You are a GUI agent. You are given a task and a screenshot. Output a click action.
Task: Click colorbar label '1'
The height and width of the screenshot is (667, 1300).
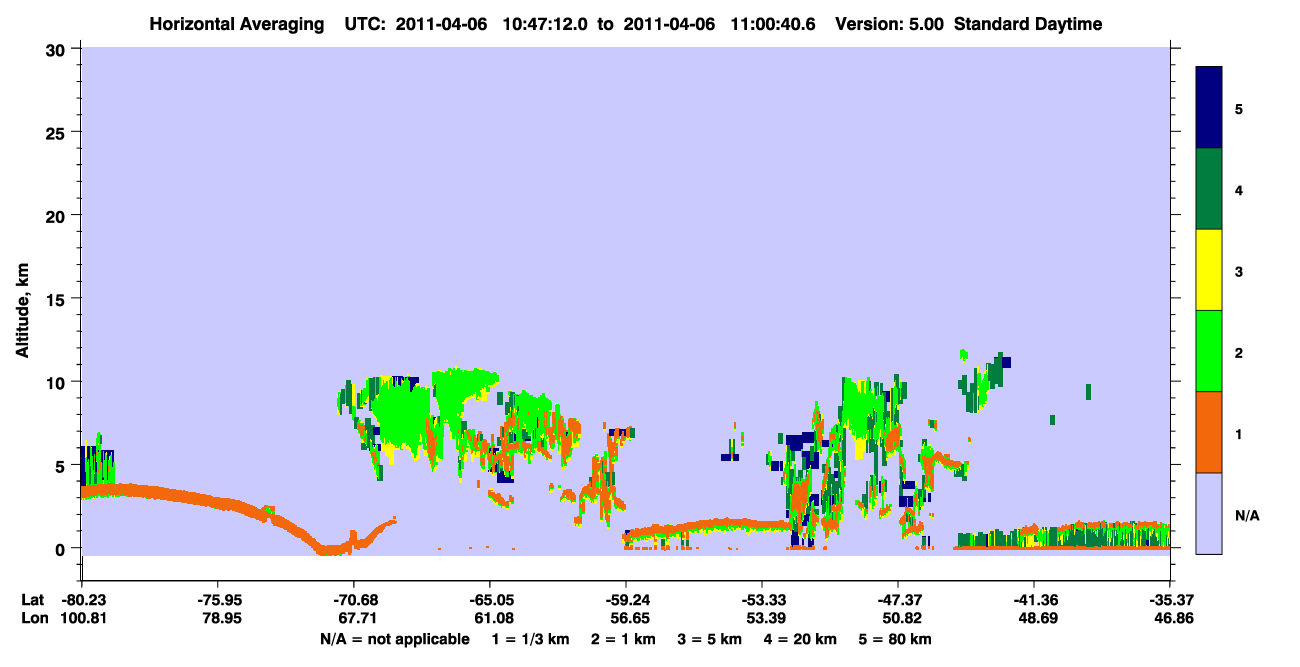[x=1239, y=433]
